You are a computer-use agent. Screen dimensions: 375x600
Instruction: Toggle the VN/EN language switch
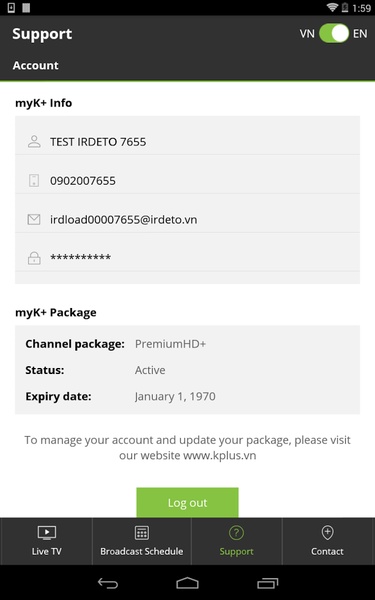pyautogui.click(x=334, y=33)
